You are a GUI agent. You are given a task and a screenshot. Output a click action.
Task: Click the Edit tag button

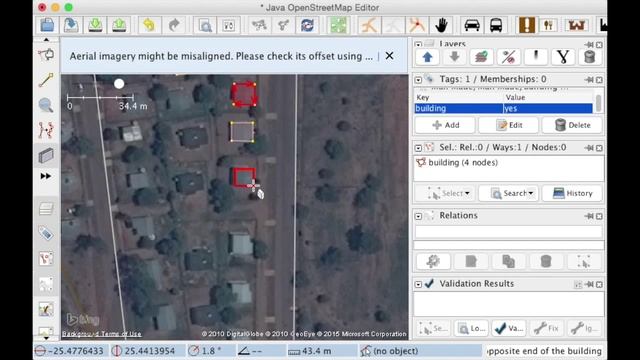click(x=509, y=125)
